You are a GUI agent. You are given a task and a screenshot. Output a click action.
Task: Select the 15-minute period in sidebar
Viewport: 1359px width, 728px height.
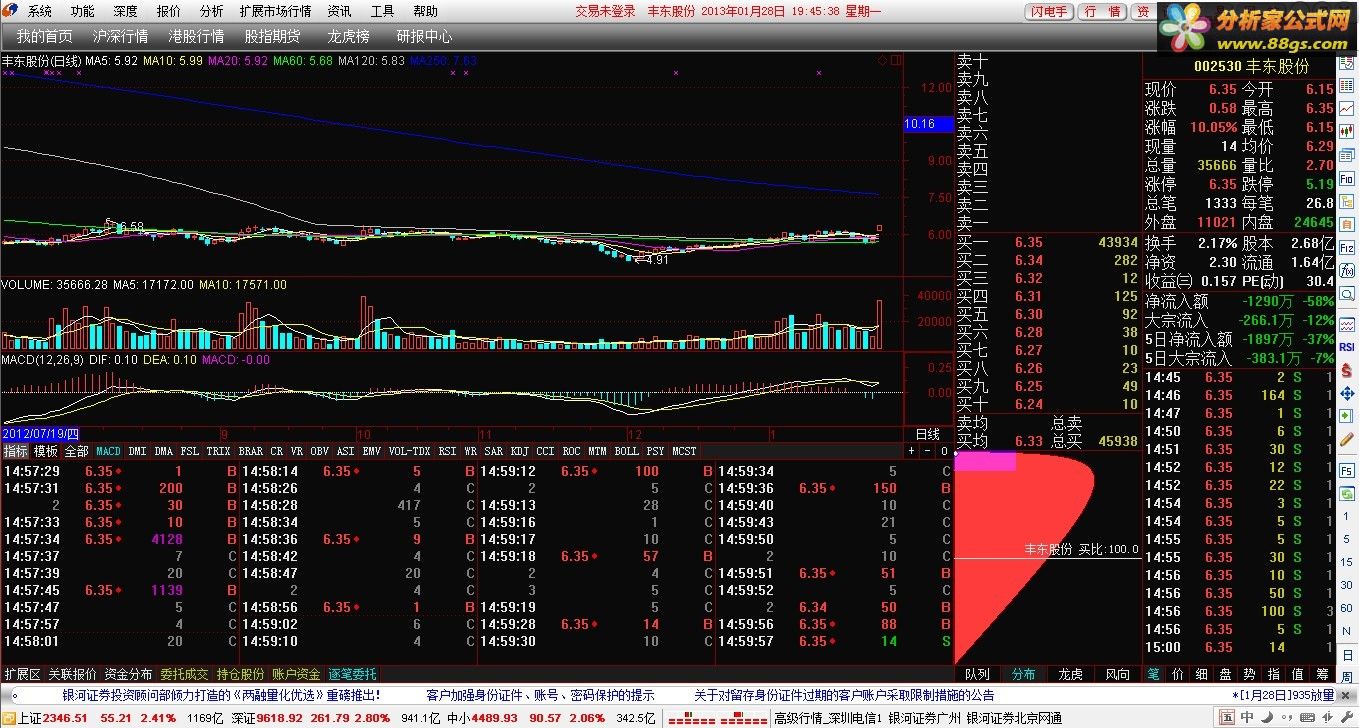click(1347, 562)
